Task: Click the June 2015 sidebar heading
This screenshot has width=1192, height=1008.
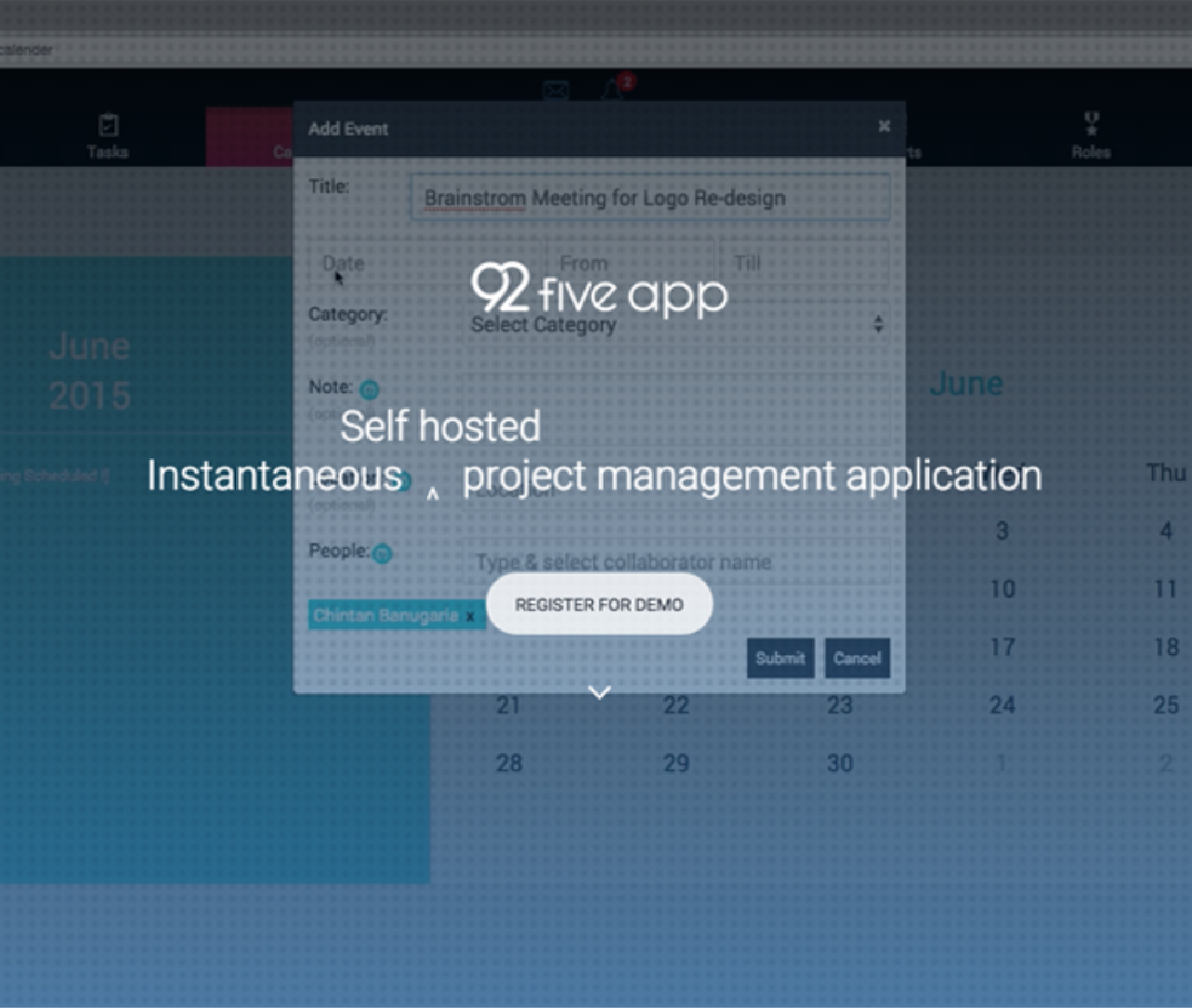Action: [89, 371]
